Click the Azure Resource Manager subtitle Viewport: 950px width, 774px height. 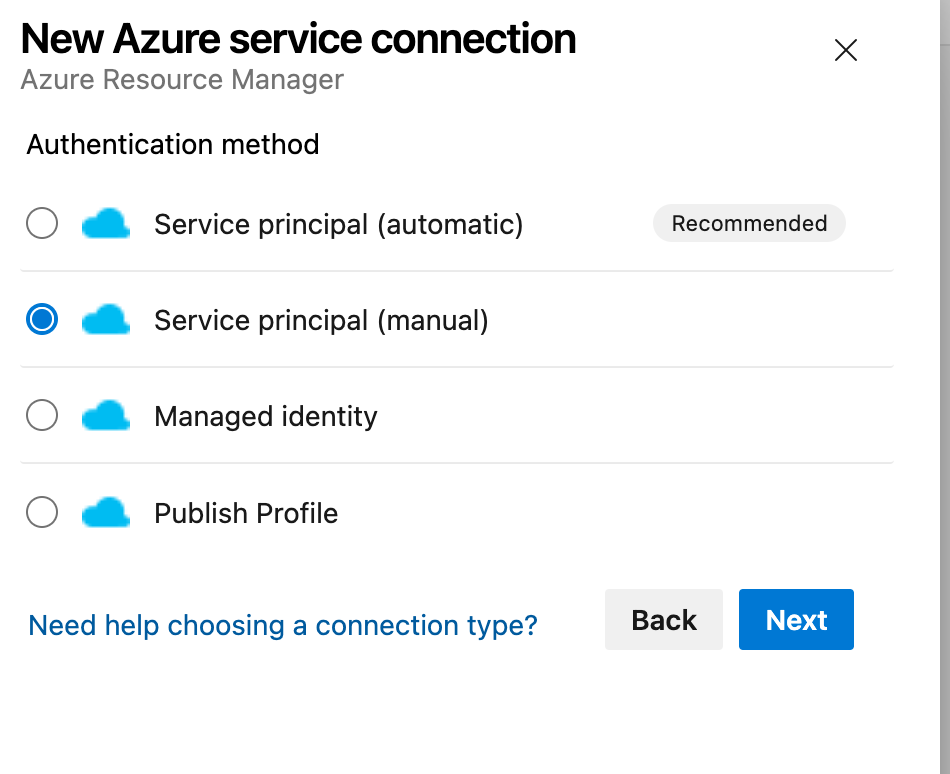[x=182, y=80]
